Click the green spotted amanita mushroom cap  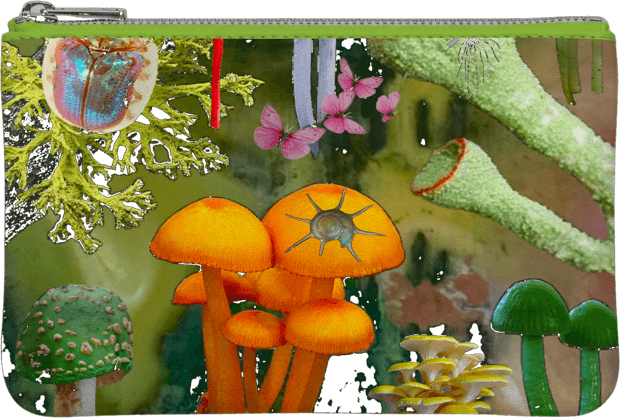74,333
